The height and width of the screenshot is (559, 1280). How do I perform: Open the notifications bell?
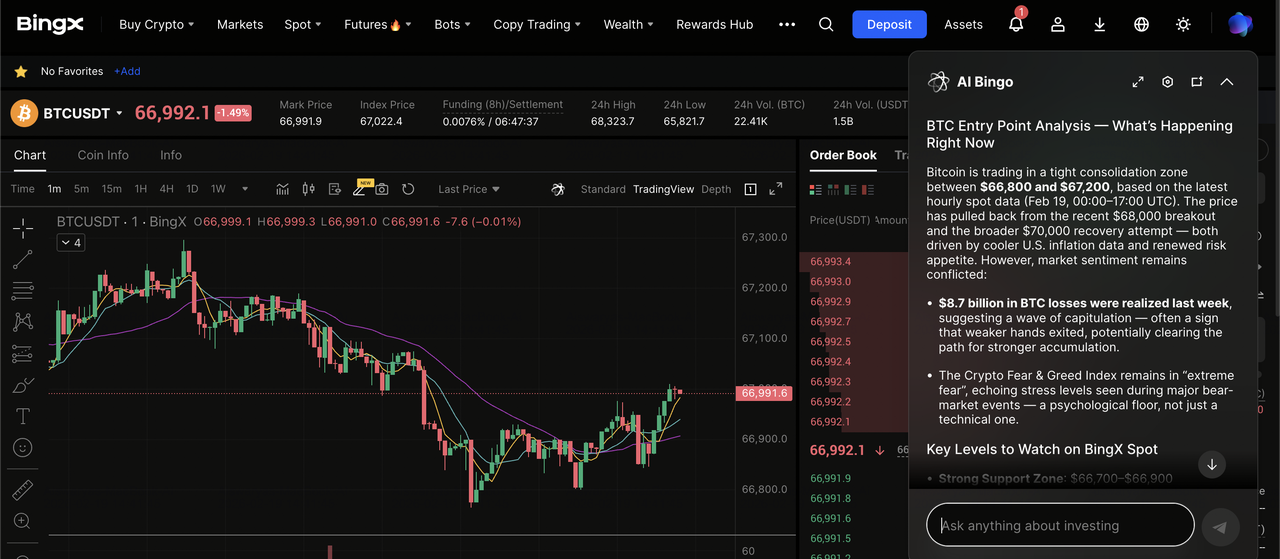click(1016, 24)
